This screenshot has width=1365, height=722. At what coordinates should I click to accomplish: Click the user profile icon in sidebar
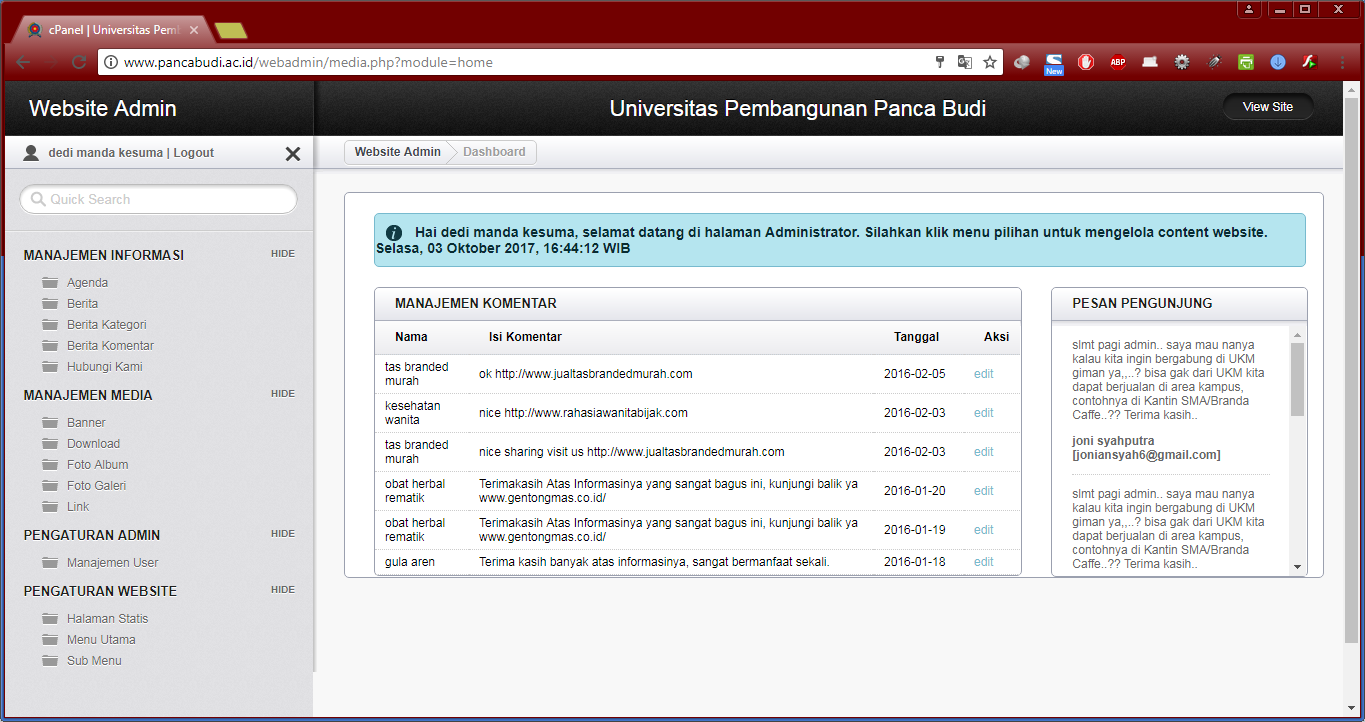click(x=31, y=153)
